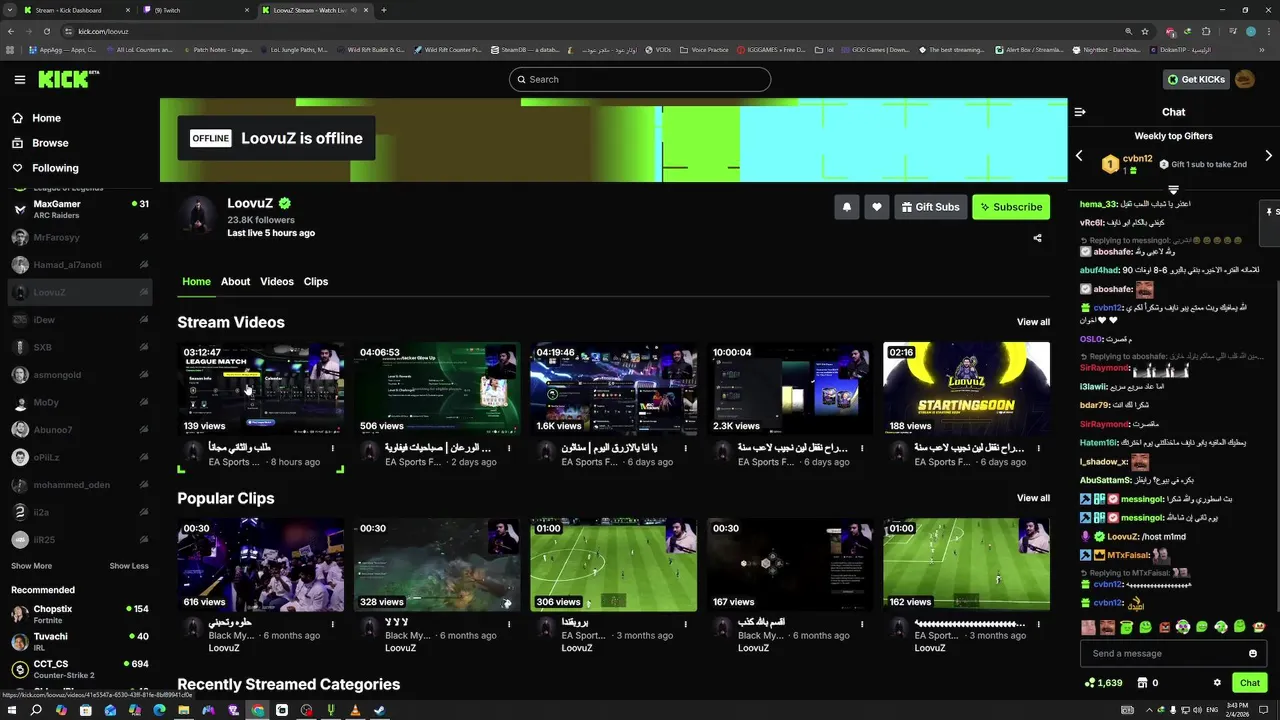Viewport: 1280px width, 720px height.
Task: Open the user profile avatar menu
Action: coord(1245,79)
